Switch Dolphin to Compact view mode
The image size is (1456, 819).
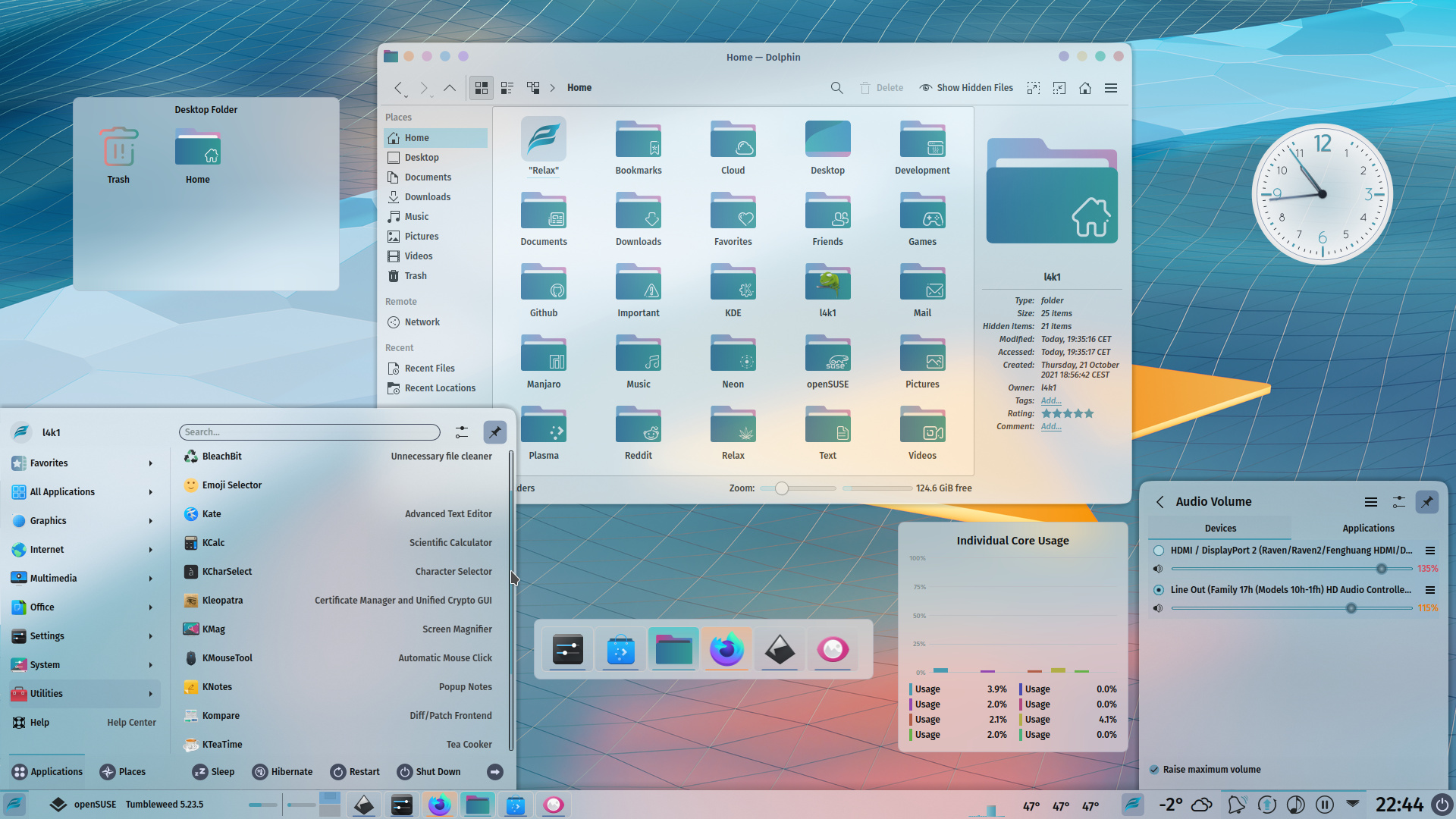(507, 88)
